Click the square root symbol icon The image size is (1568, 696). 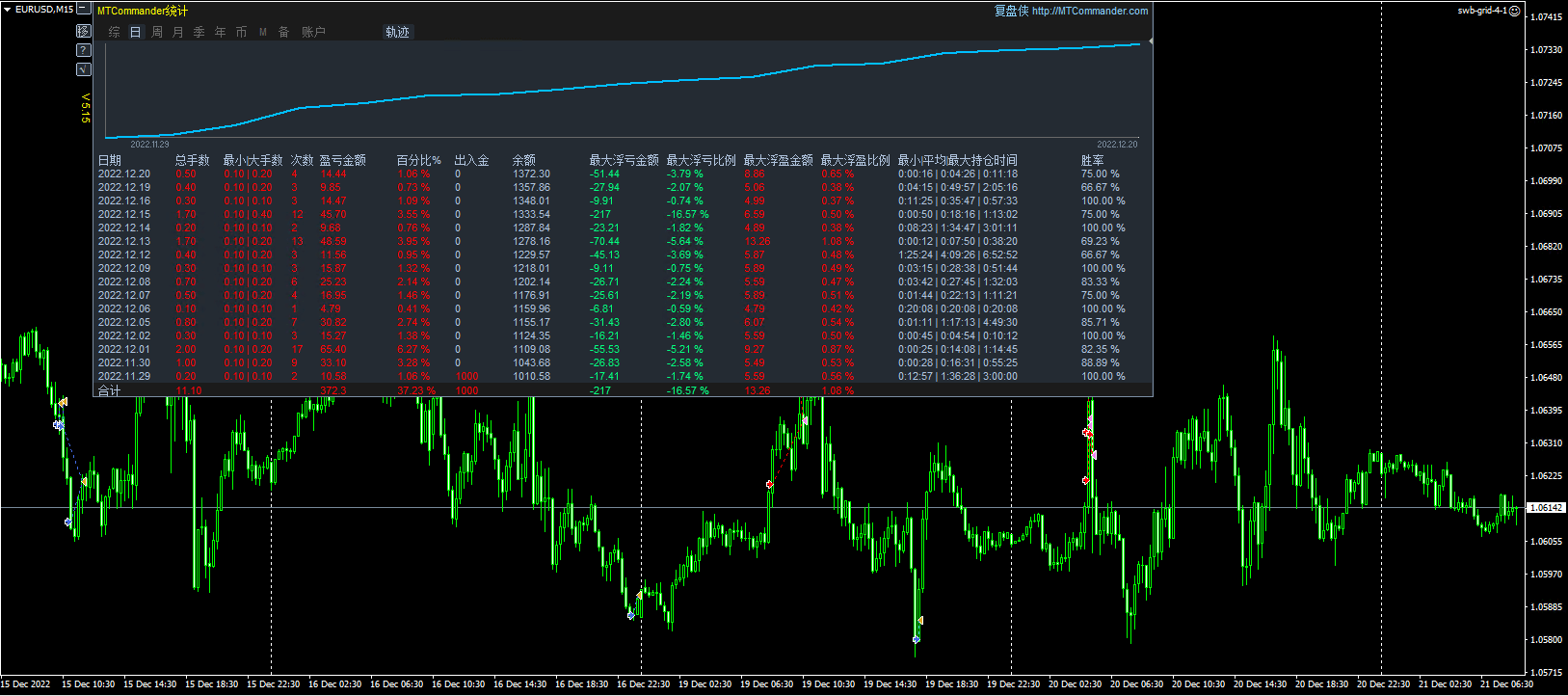(83, 69)
